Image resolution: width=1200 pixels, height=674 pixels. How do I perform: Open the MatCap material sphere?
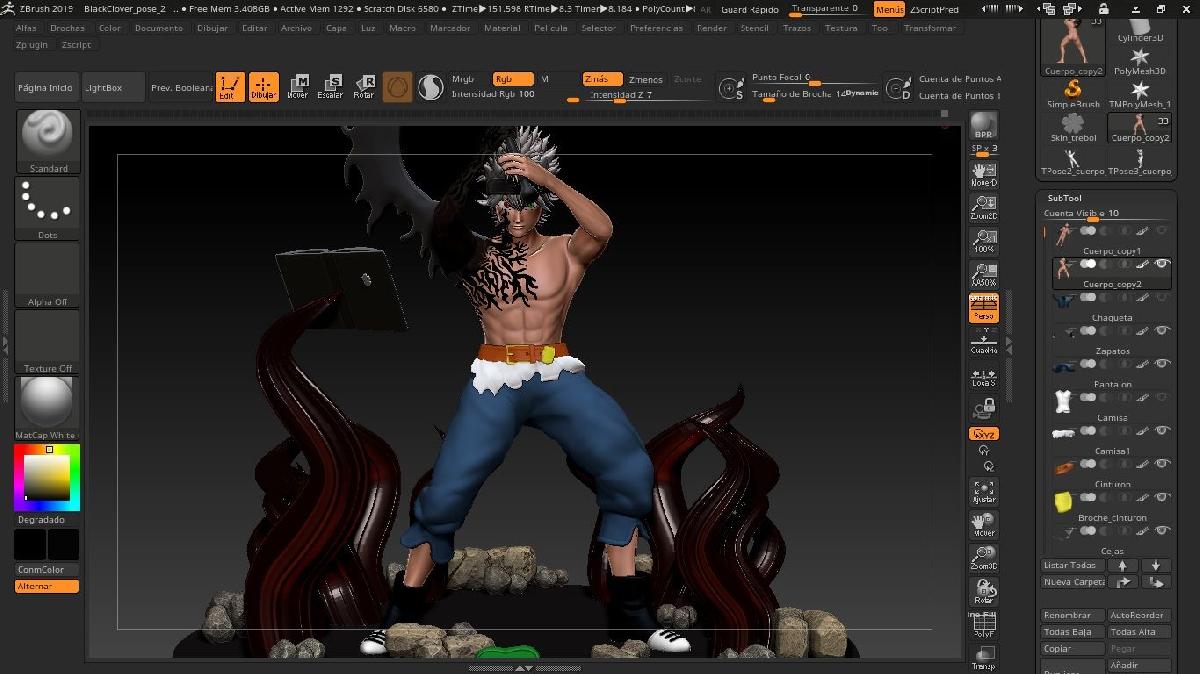(x=47, y=403)
